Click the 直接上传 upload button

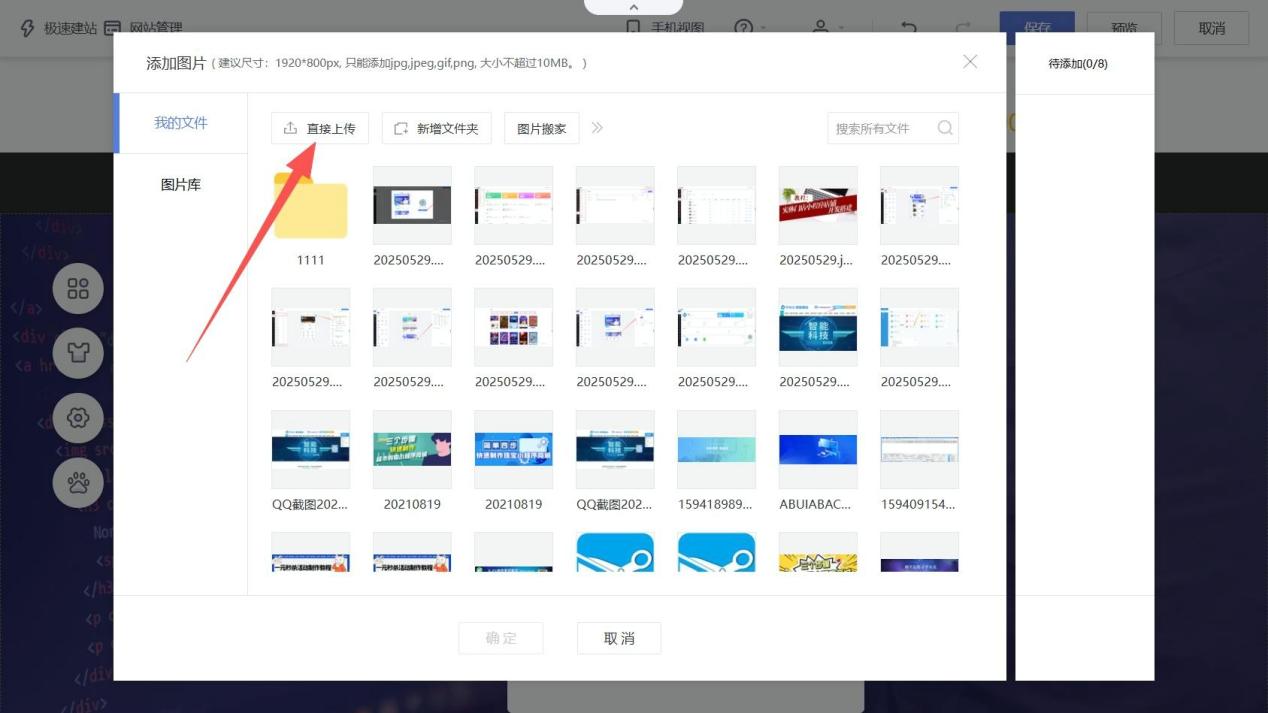320,128
